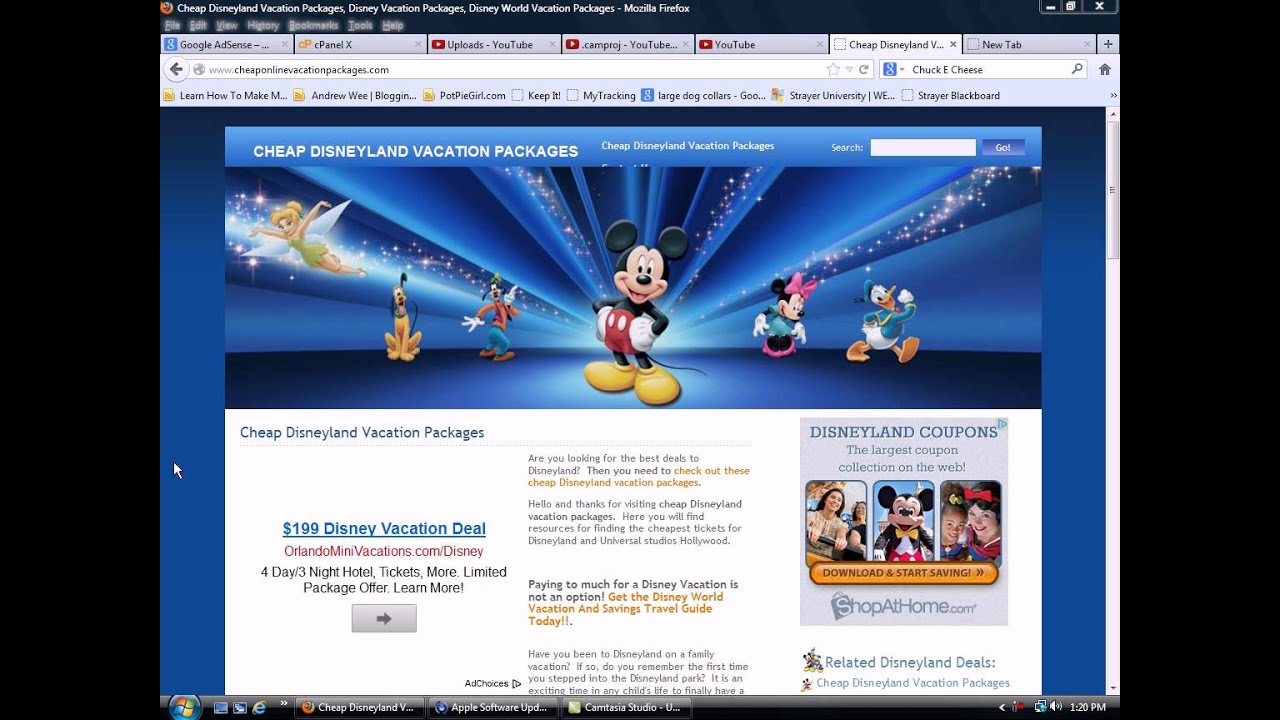Switch to Camtasia Studio taskbar button
The image size is (1280, 720).
625,707
